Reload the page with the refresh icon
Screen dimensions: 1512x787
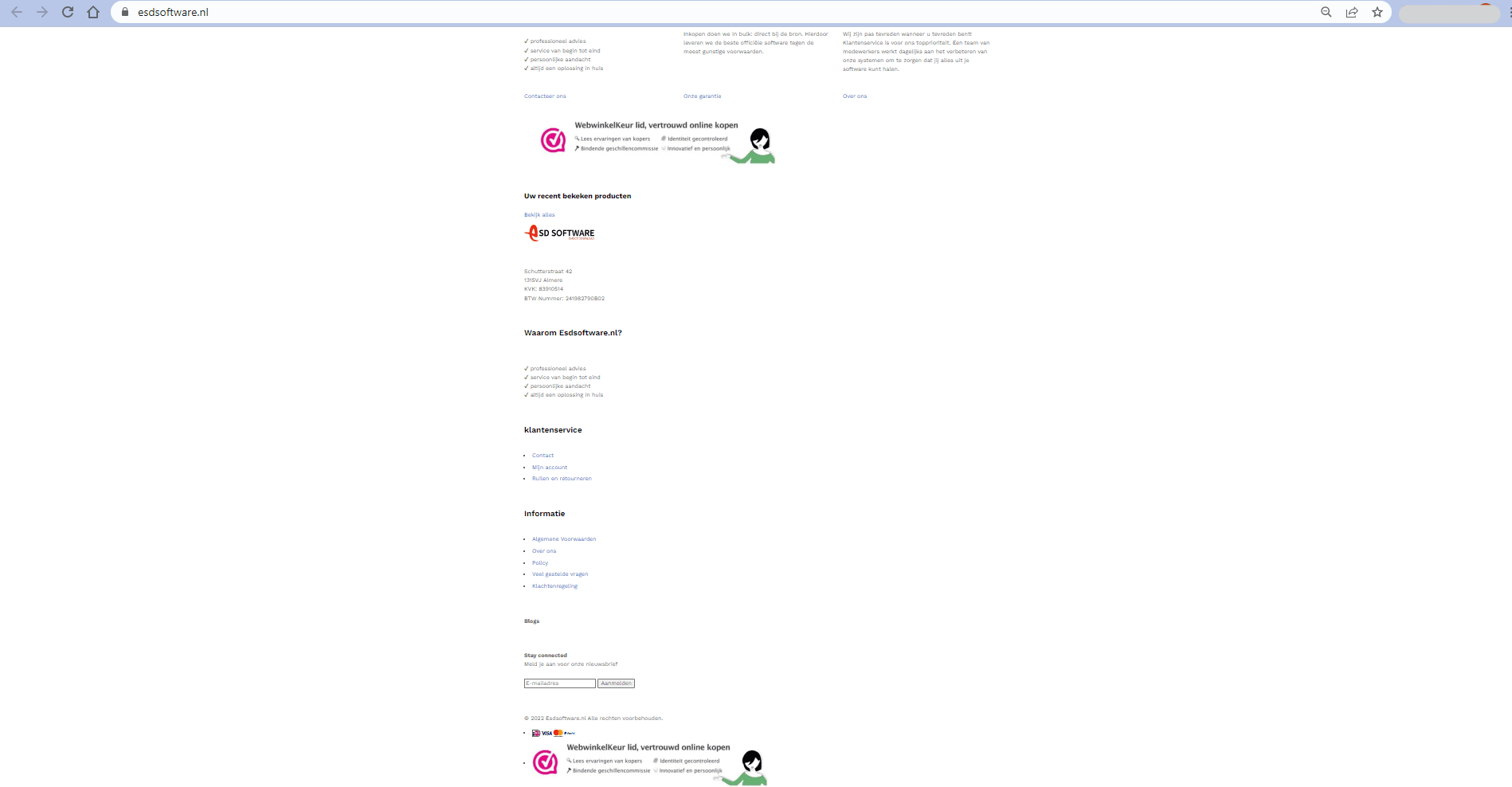click(68, 12)
